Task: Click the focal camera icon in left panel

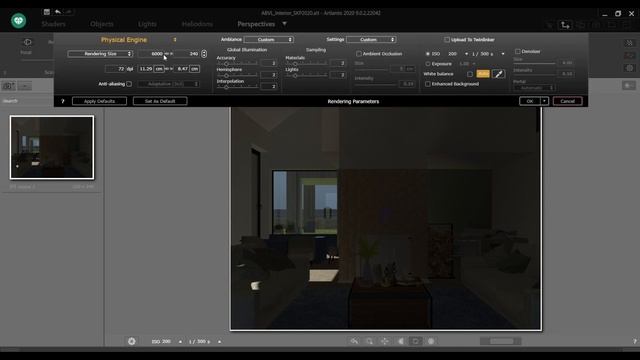Action: [27, 42]
